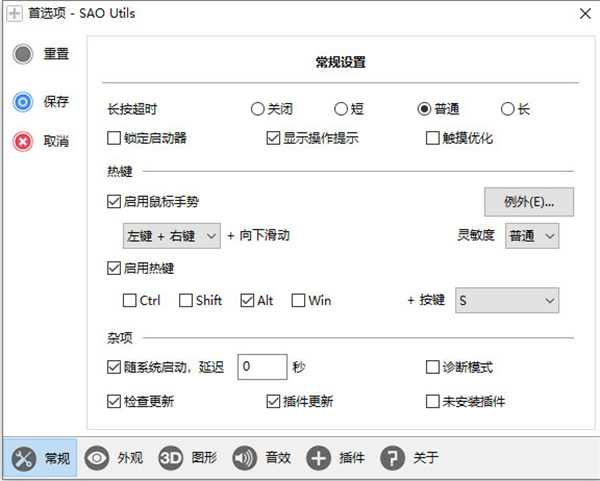Screen dimensions: 600x481
Task: Open the 灵敏度 sensitivity dropdown
Action: 531,236
